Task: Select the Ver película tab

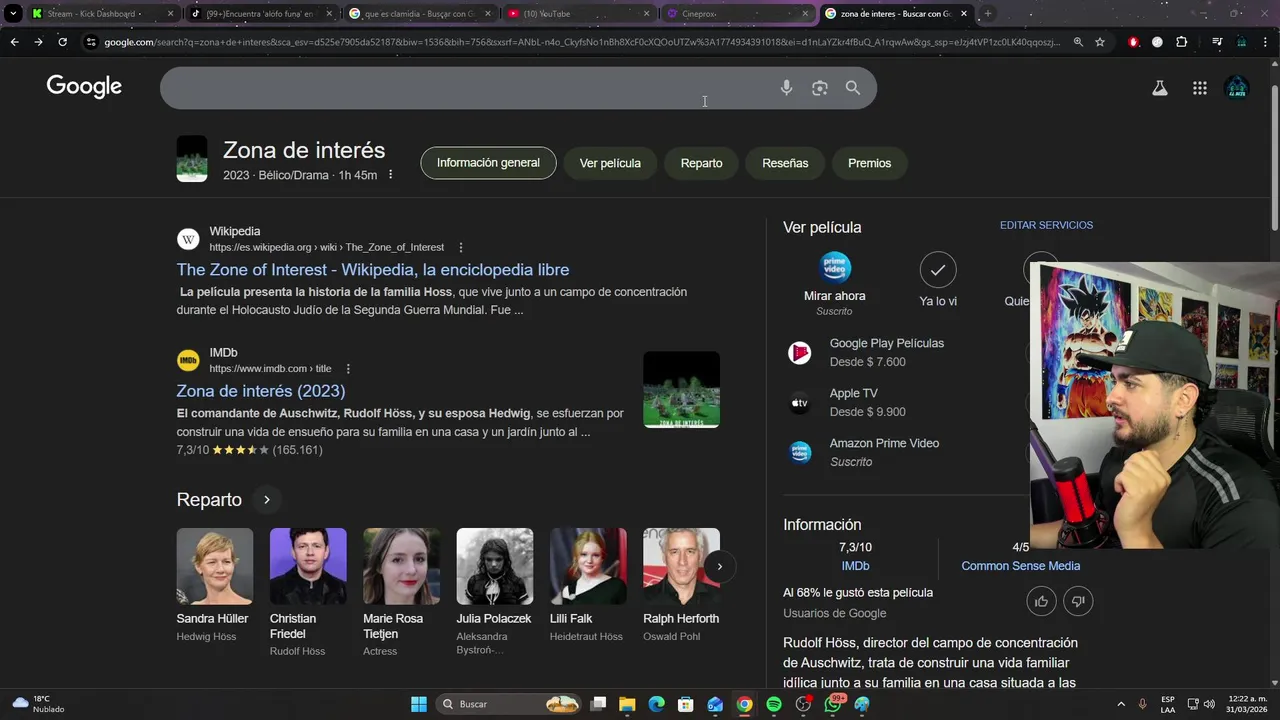Action: (x=610, y=163)
